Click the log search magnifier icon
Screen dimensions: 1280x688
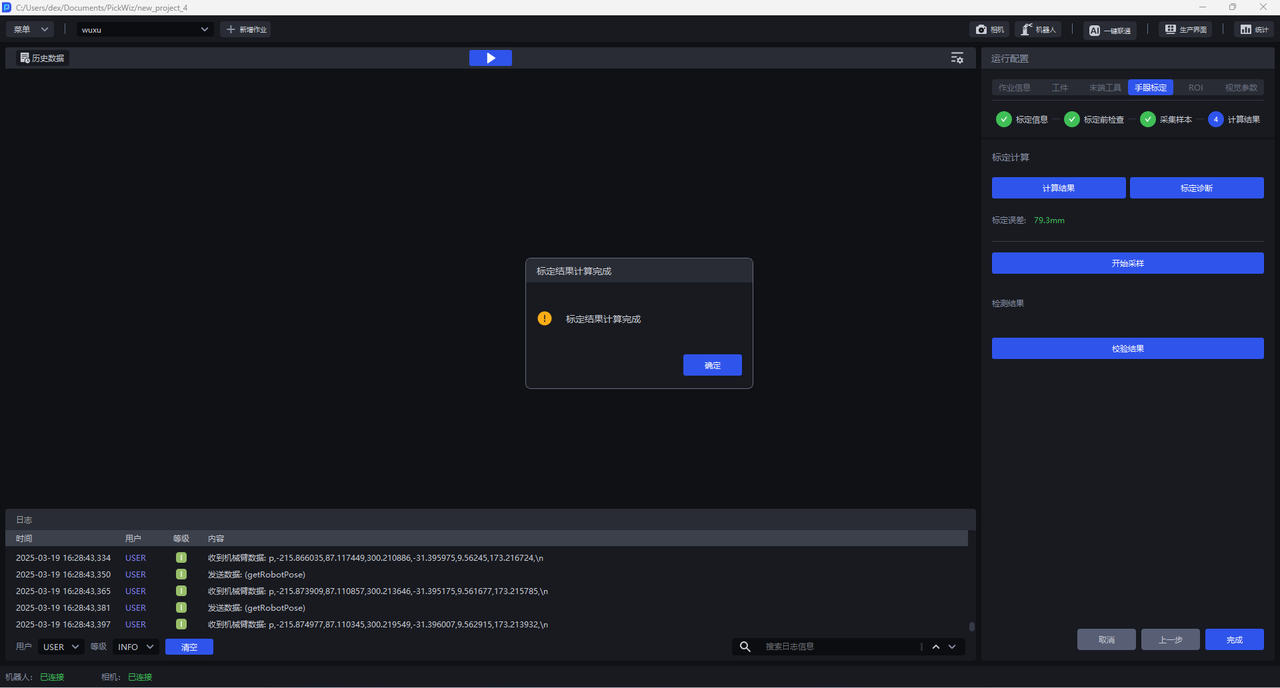pyautogui.click(x=745, y=647)
